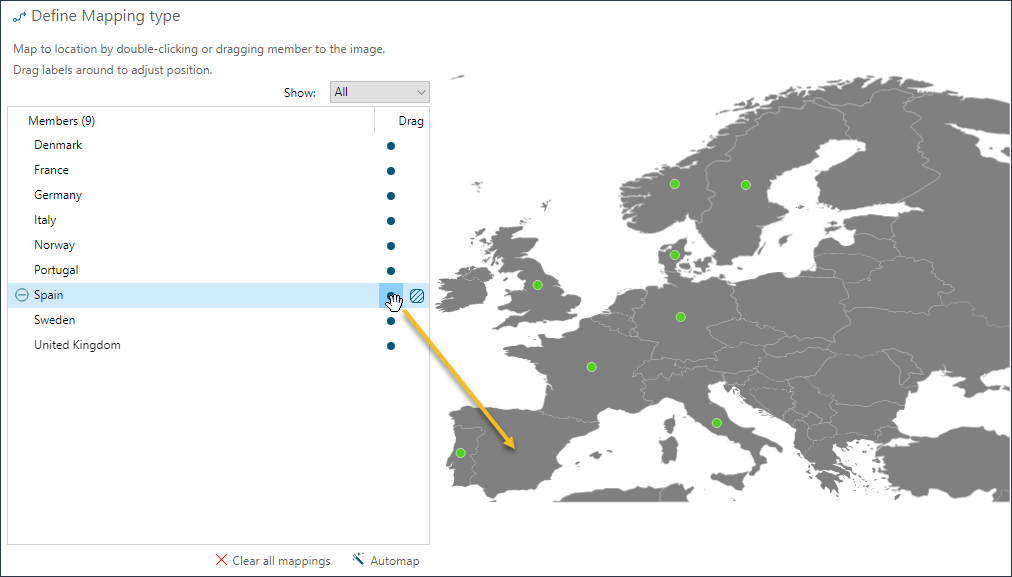Select the green marker on Sweden

pyautogui.click(x=745, y=185)
